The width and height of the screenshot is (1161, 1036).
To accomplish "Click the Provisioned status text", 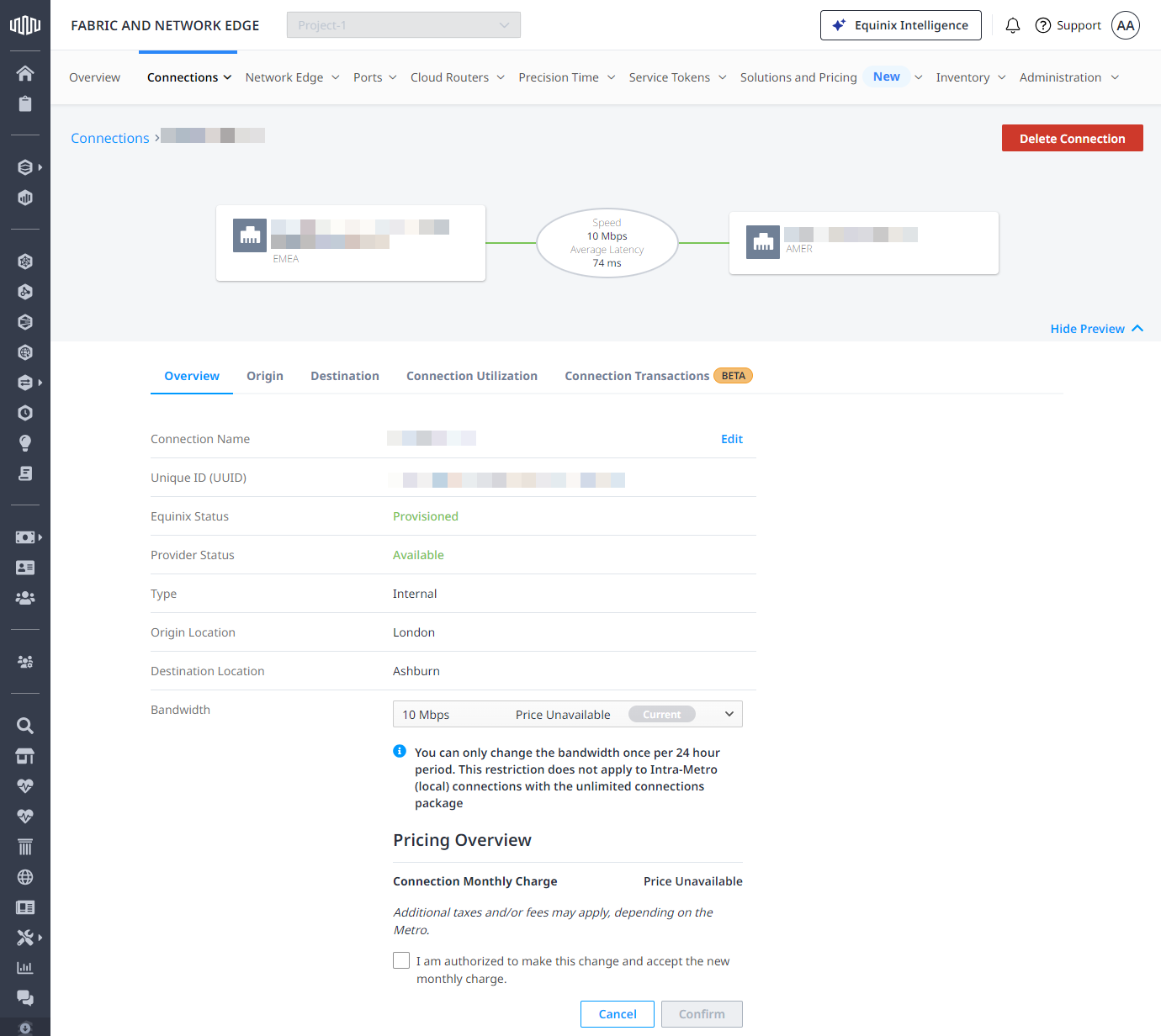I will pyautogui.click(x=426, y=516).
